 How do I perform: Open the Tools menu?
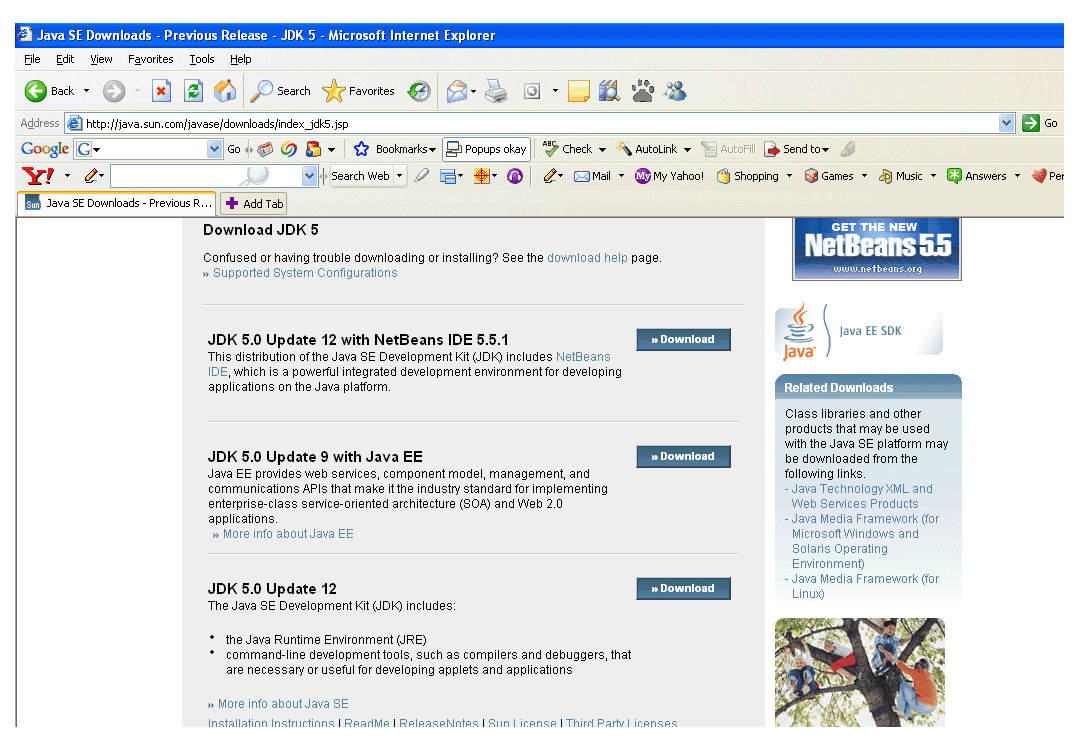202,59
